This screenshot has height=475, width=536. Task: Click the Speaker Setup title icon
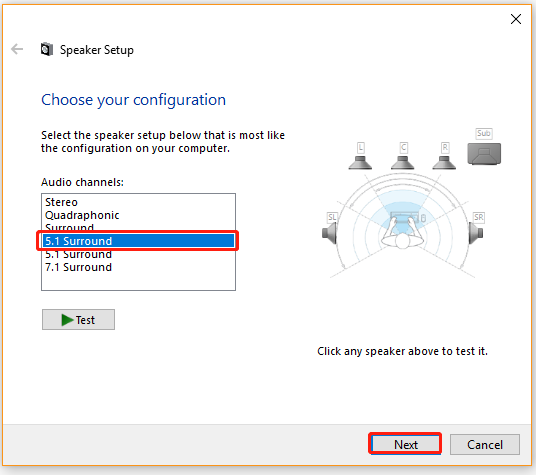[47, 49]
